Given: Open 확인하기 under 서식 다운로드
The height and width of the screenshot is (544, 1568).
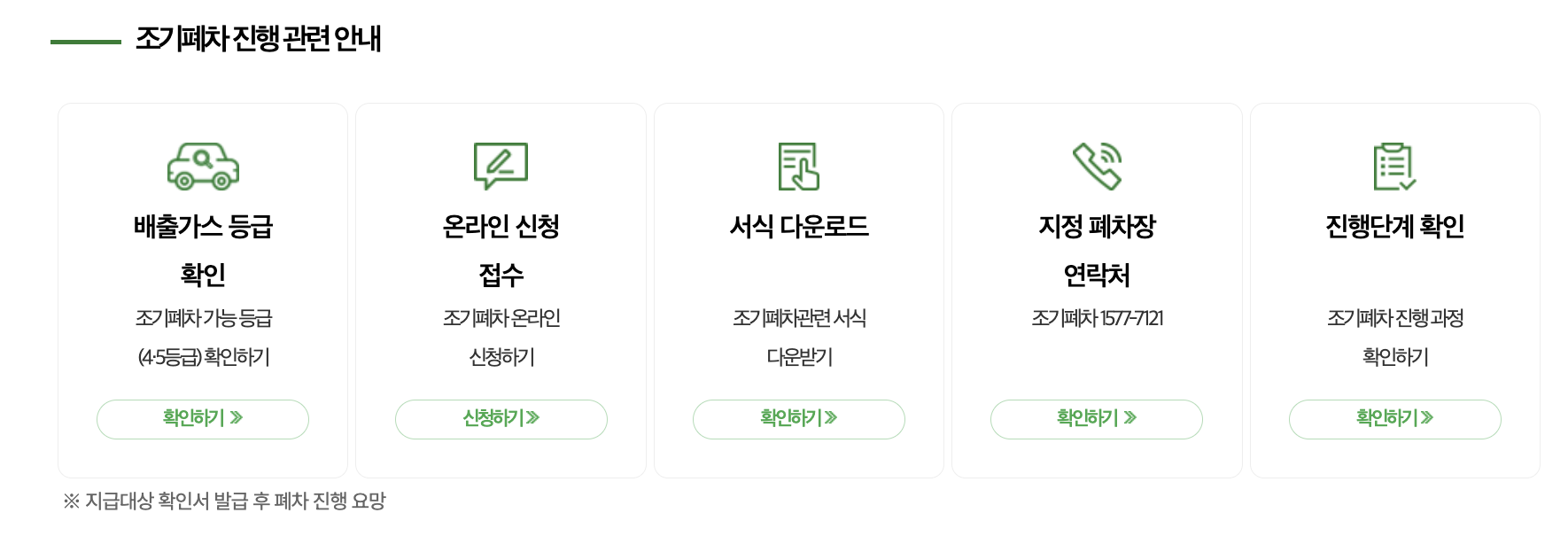Looking at the screenshot, I should coord(800,419).
